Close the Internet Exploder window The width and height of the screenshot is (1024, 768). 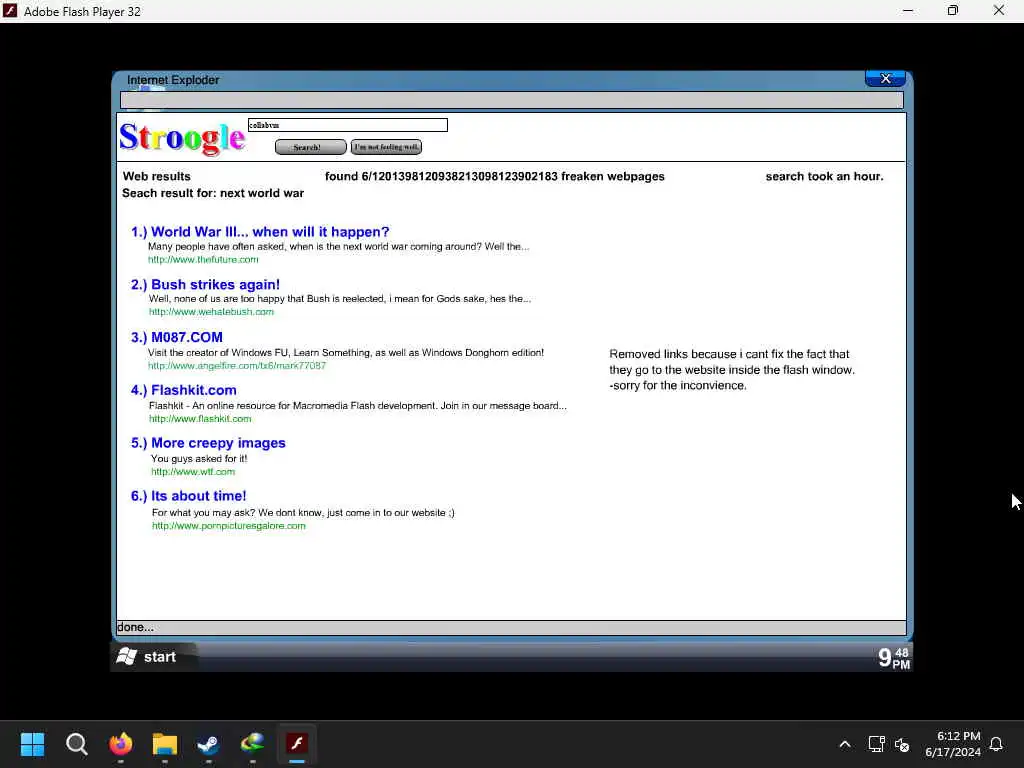click(x=885, y=78)
